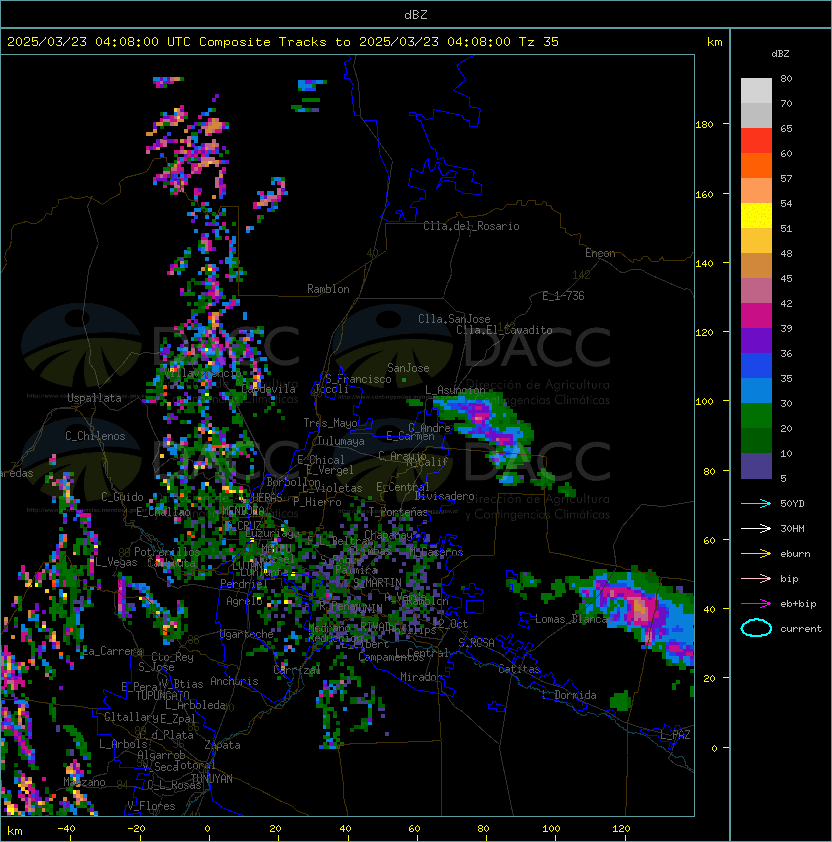This screenshot has width=832, height=842.
Task: Click the 'Composite Tracks' header timestamp text
Action: (283, 42)
